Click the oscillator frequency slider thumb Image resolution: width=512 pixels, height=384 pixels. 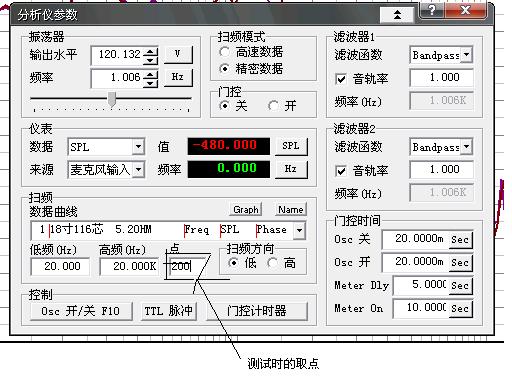click(x=112, y=99)
